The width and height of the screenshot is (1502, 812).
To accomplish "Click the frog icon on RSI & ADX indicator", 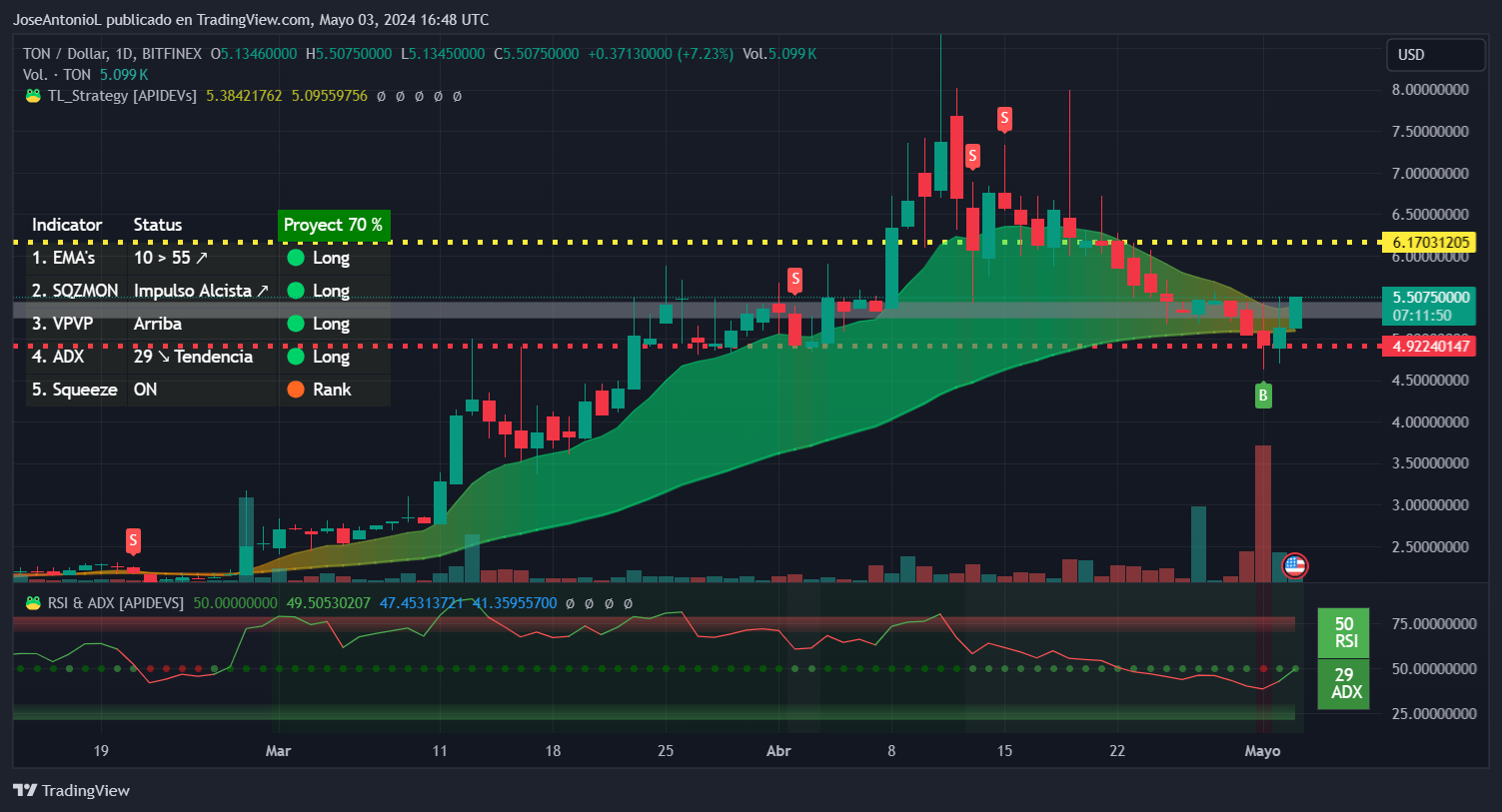I will 31,602.
